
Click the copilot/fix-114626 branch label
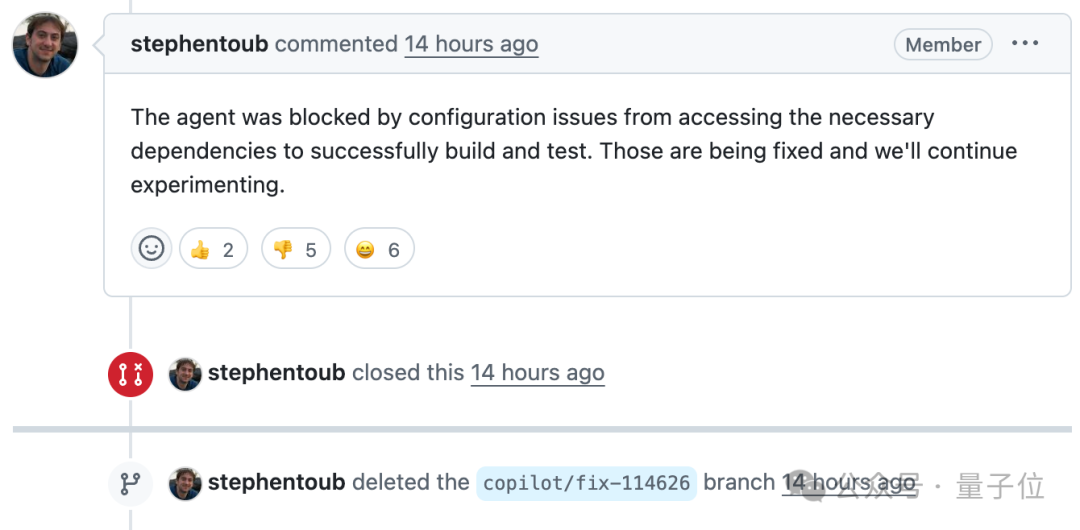(586, 484)
